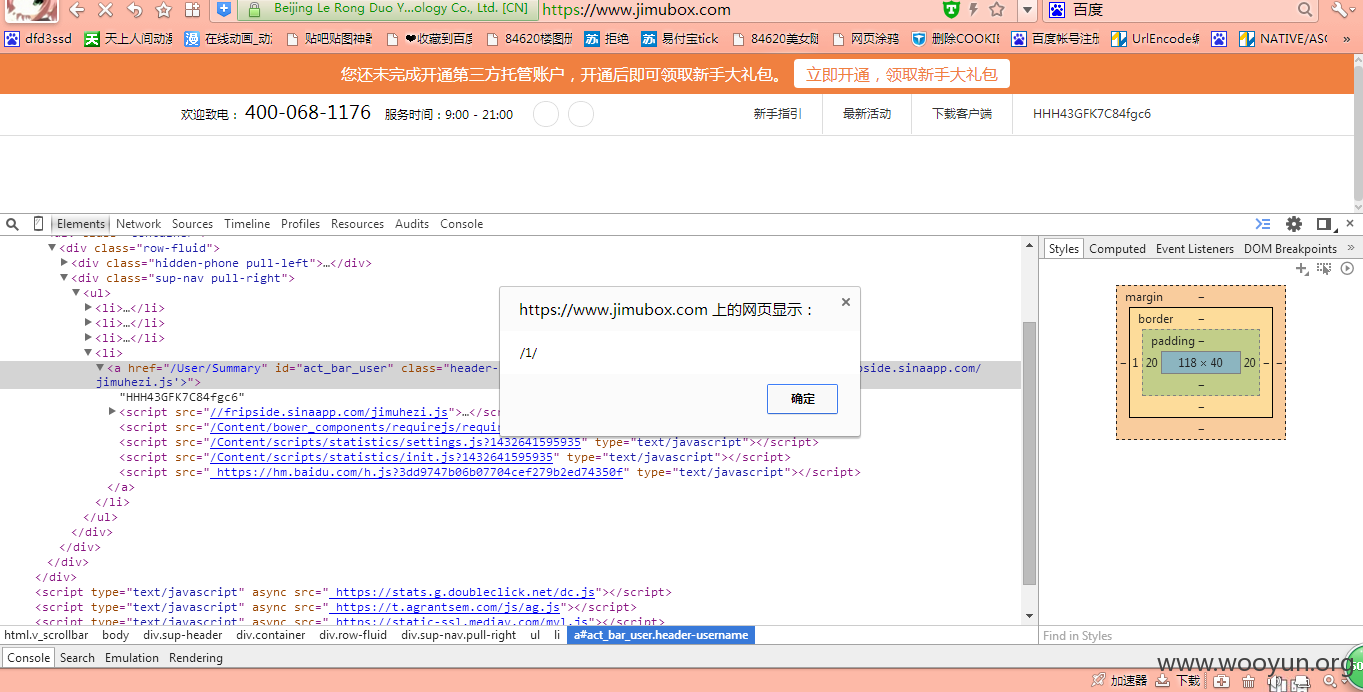The width and height of the screenshot is (1363, 692).
Task: Open the Event Listeners tab
Action: [1195, 249]
